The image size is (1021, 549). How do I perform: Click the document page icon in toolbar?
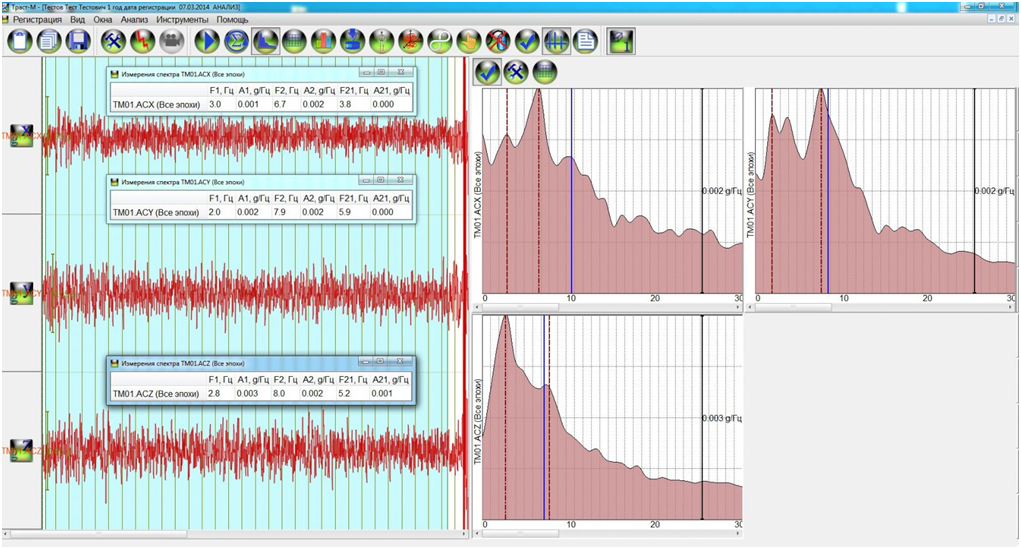pos(586,41)
